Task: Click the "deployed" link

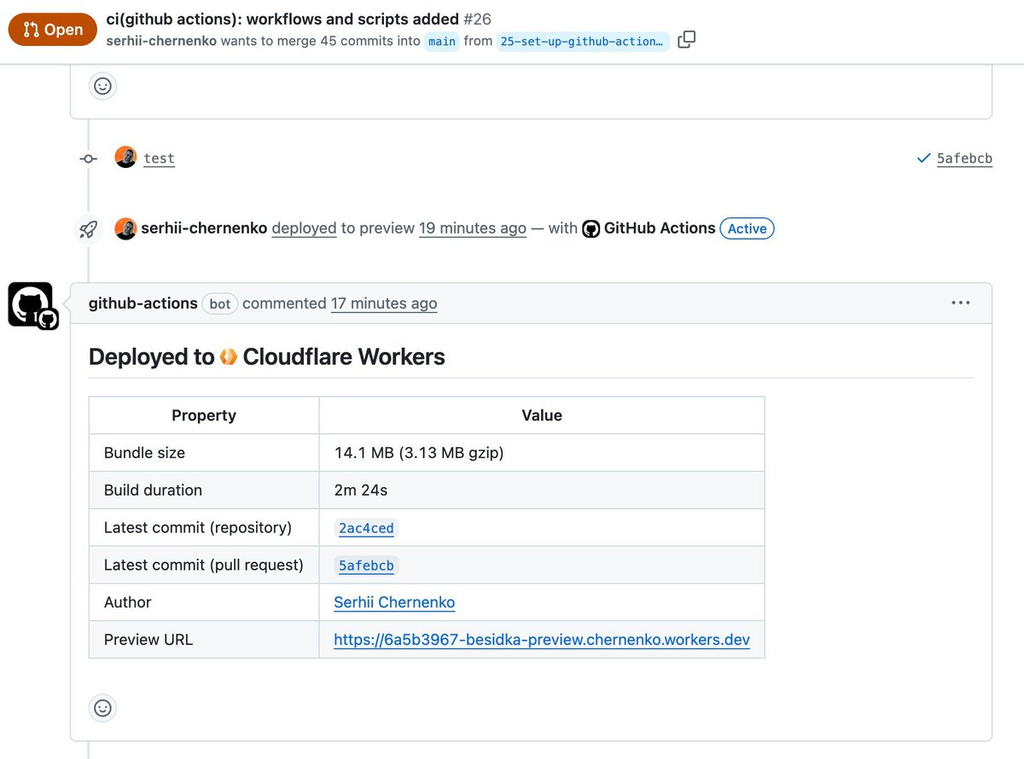Action: 304,229
